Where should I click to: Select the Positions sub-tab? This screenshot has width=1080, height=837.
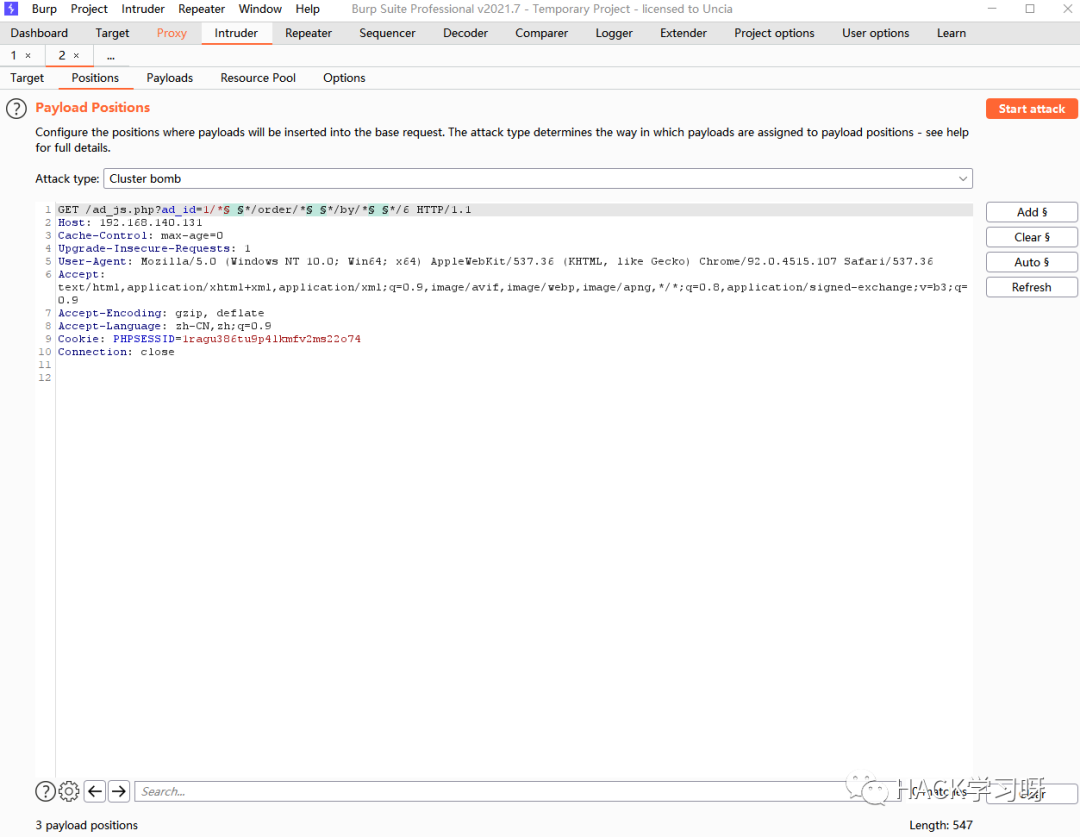click(95, 78)
